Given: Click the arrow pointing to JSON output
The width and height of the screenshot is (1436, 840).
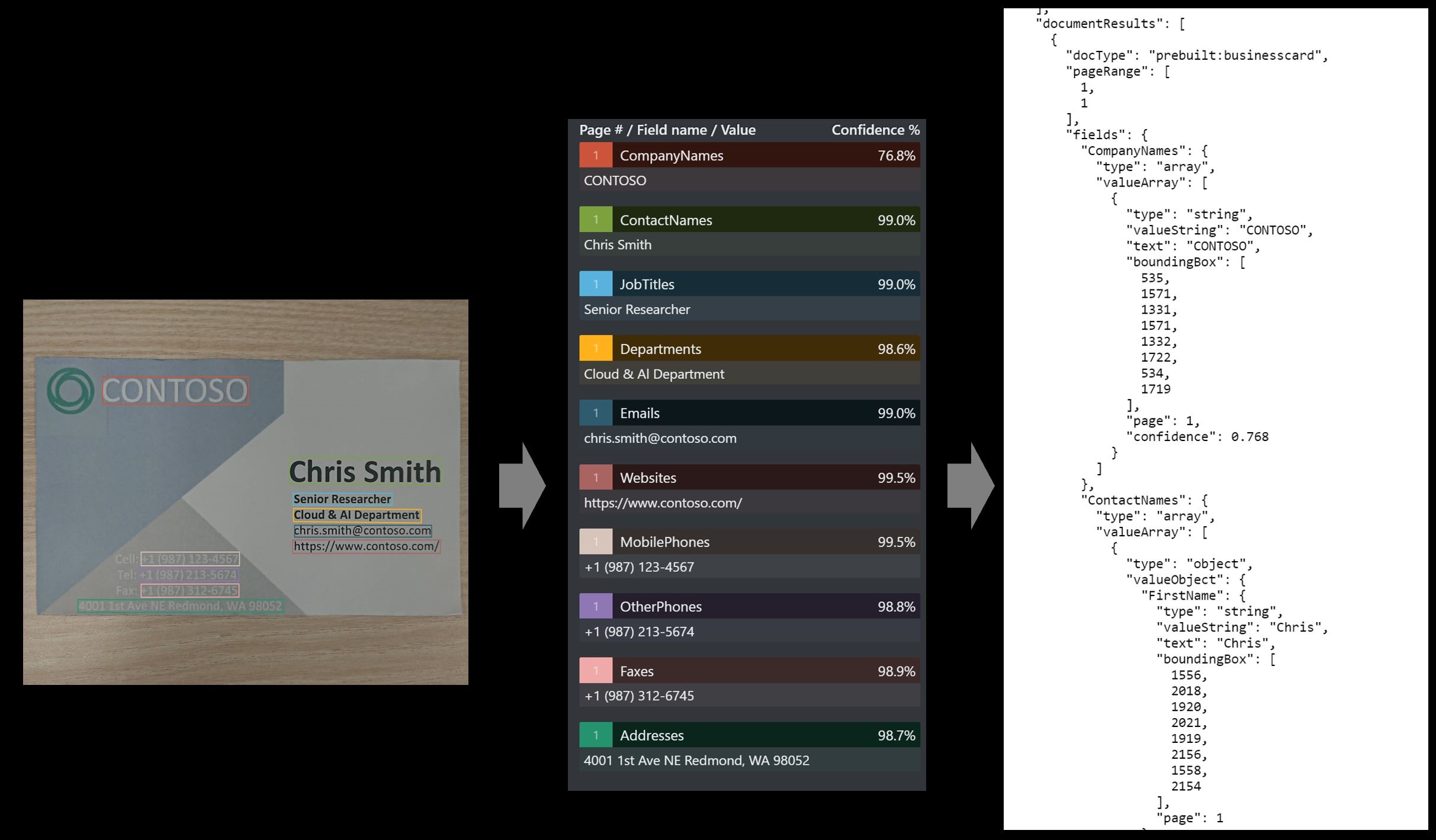Looking at the screenshot, I should coord(971,485).
